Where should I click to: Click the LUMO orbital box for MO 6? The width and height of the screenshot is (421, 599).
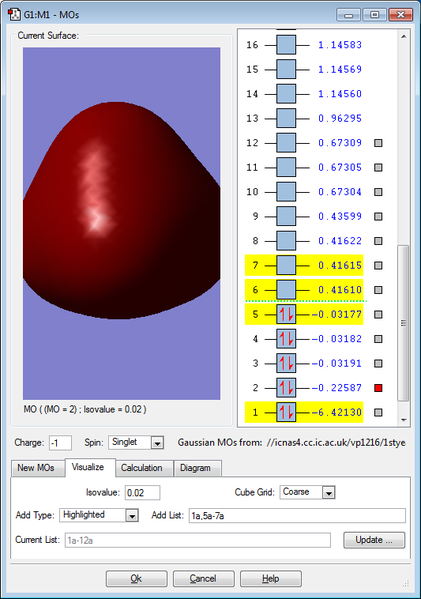(286, 290)
